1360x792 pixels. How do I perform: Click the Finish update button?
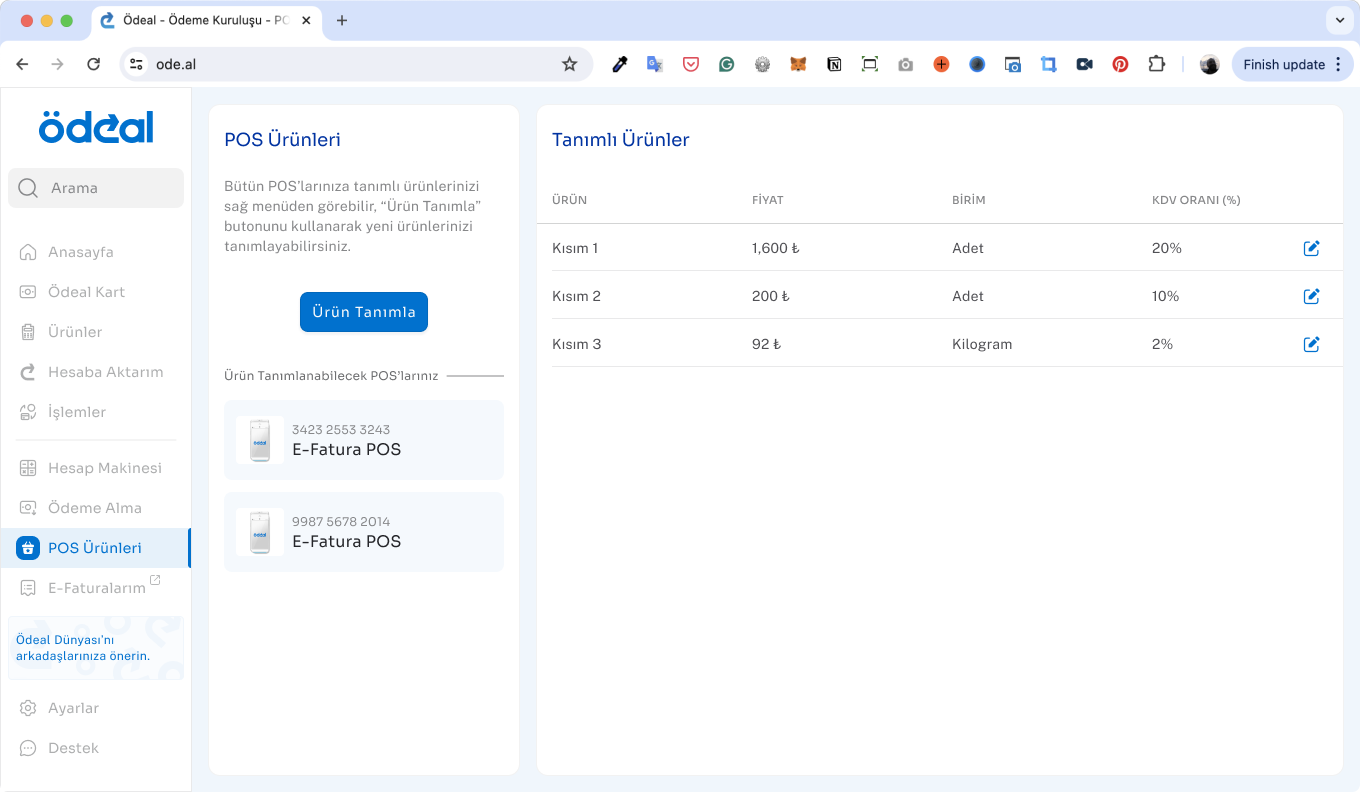(1292, 64)
